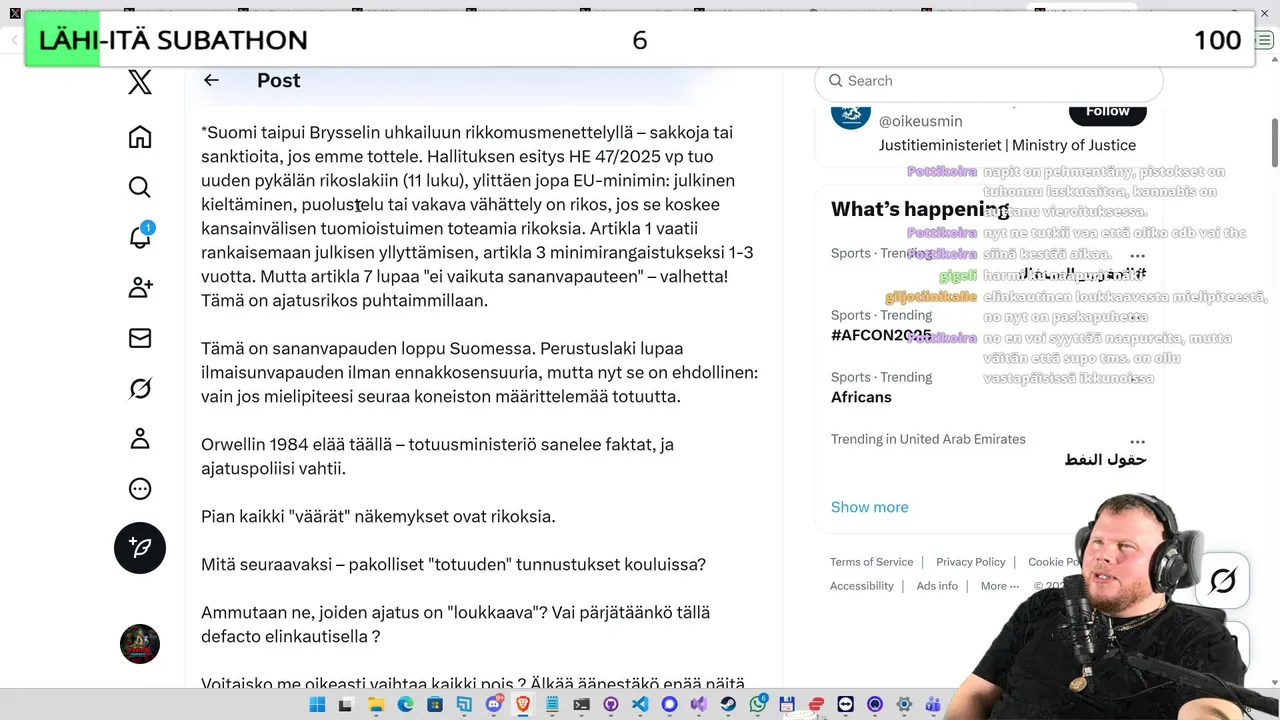Click the trend 'حقول النفط'
The image size is (1280, 720).
coord(1105,459)
